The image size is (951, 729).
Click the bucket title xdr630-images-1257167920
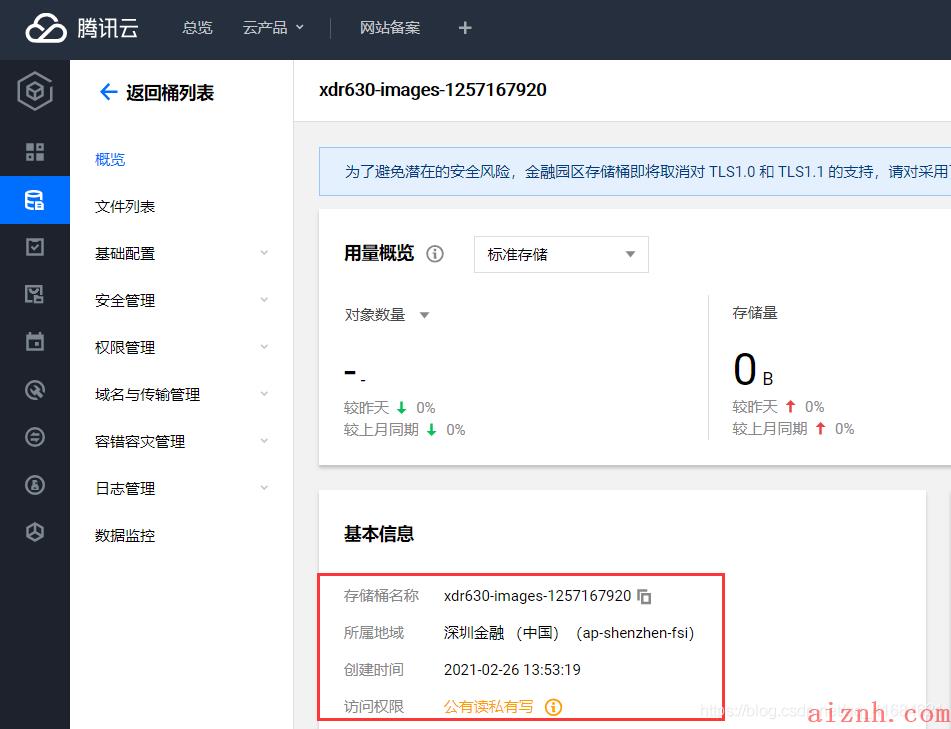(x=432, y=90)
